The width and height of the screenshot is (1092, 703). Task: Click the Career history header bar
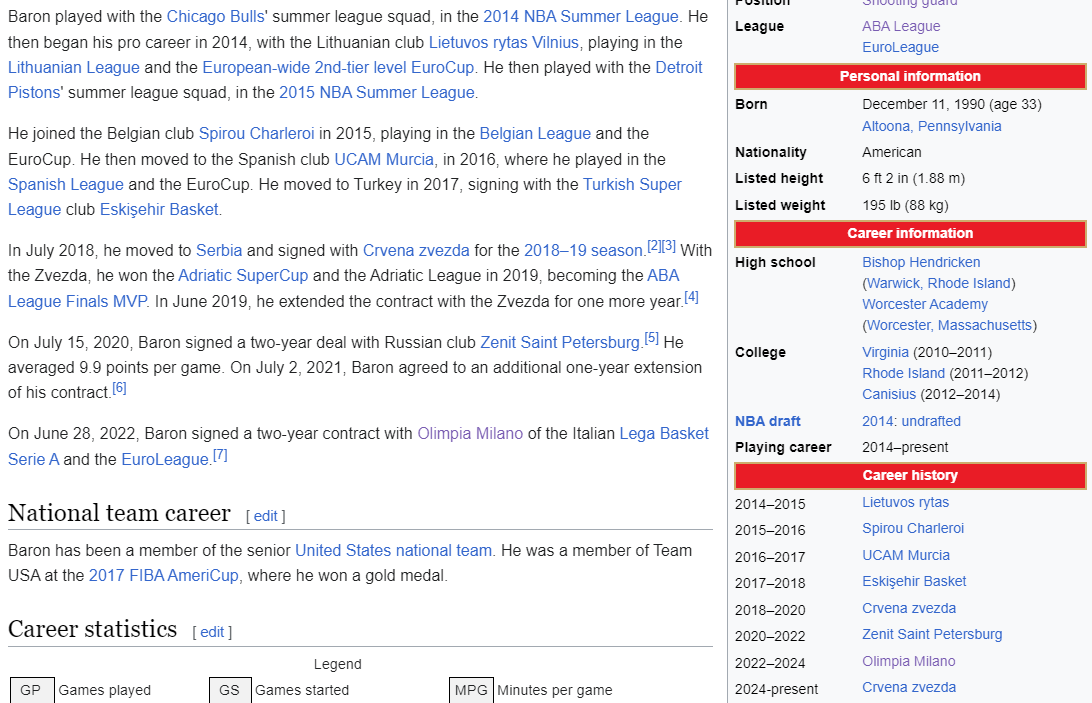[x=910, y=475]
